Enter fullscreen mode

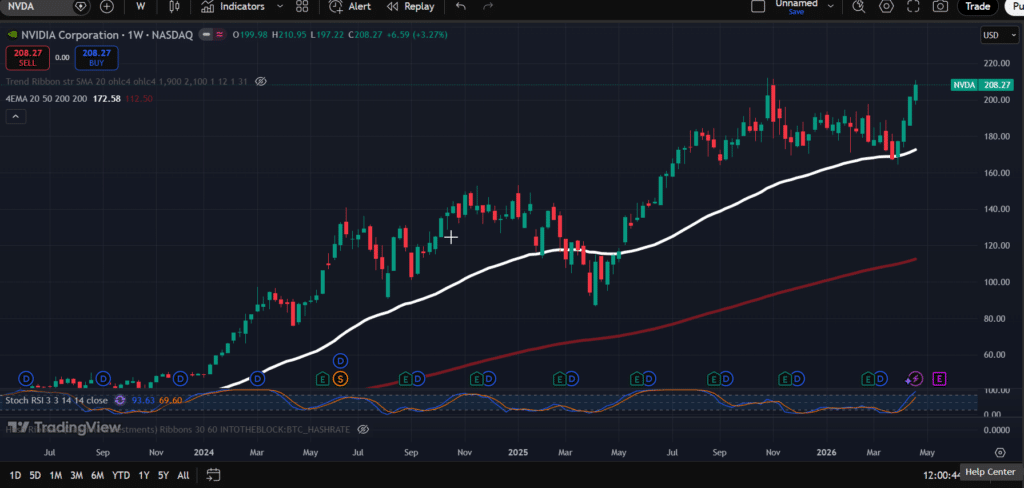click(913, 7)
